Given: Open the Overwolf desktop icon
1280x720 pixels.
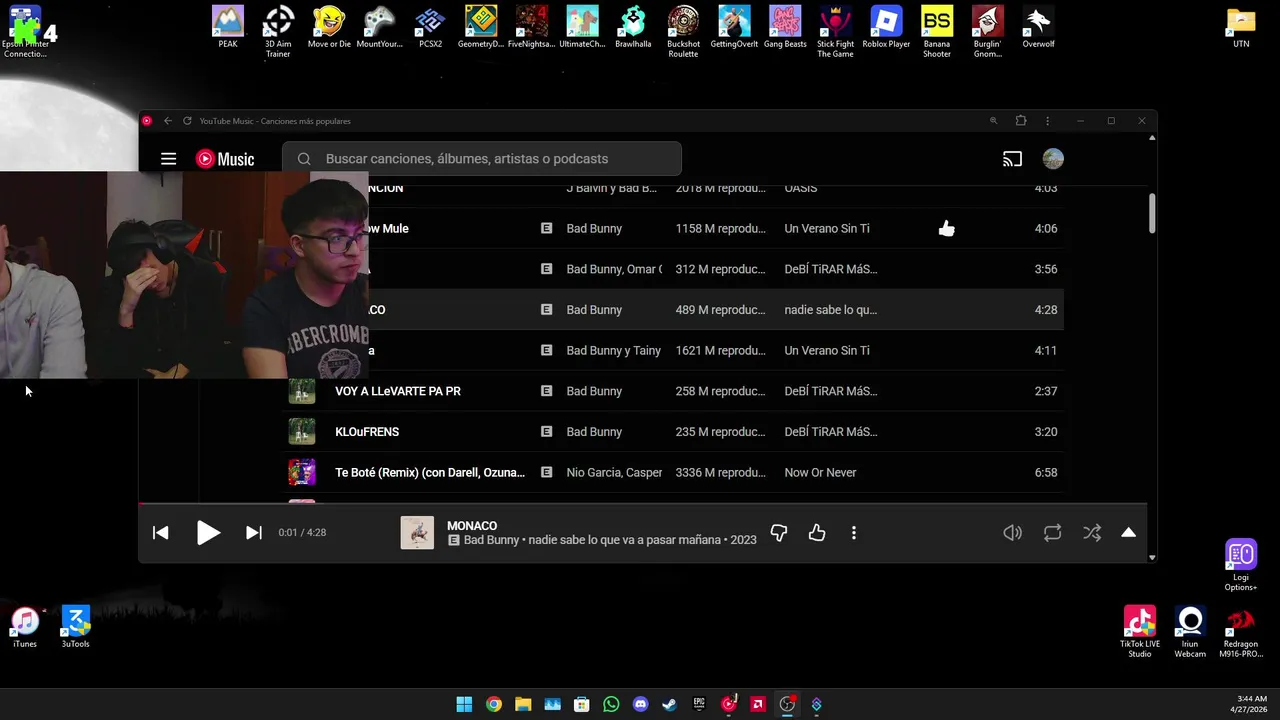Looking at the screenshot, I should pos(1038,27).
